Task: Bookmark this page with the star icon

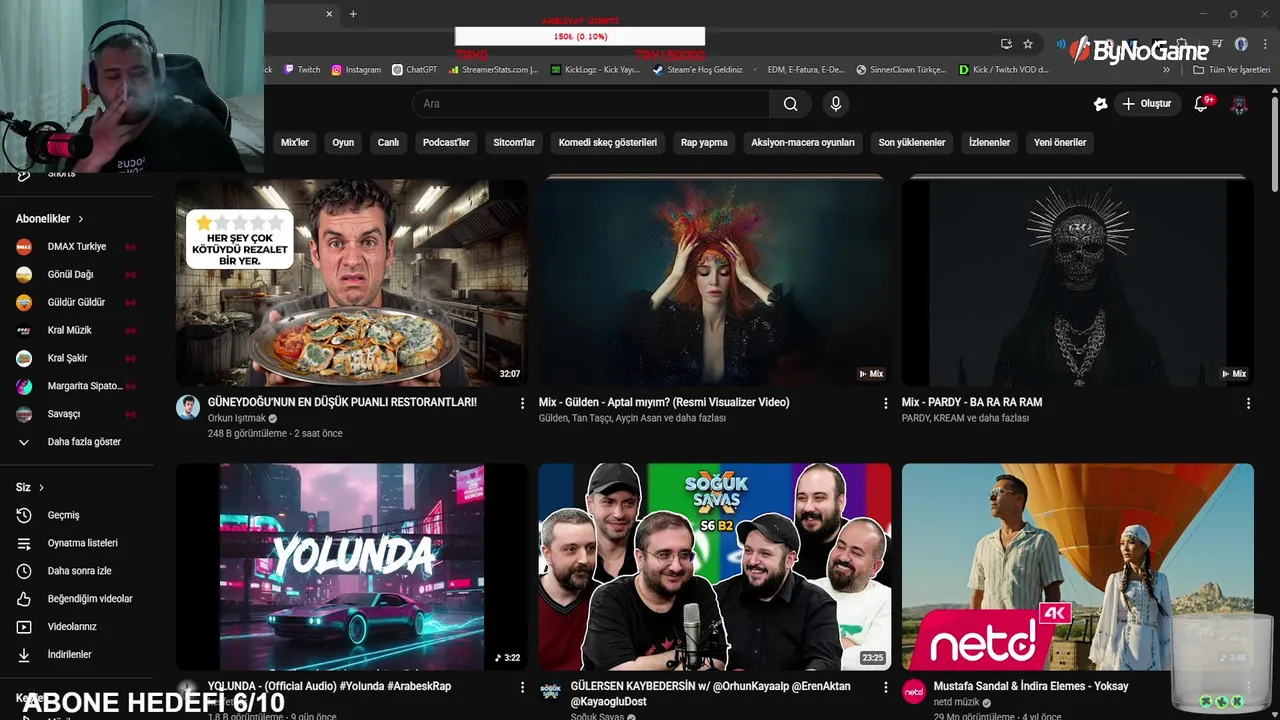Action: [x=1028, y=44]
